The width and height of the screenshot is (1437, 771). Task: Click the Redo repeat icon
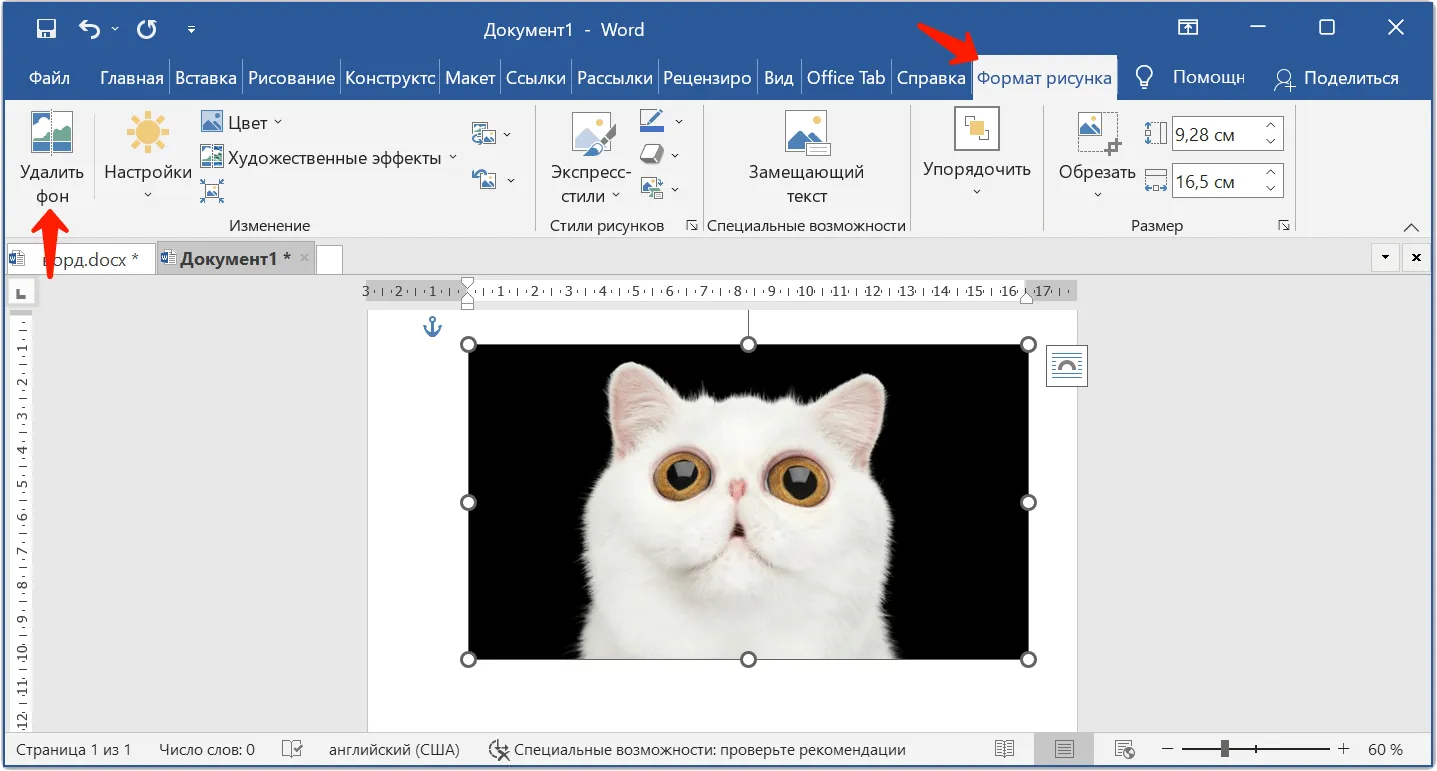tap(147, 29)
